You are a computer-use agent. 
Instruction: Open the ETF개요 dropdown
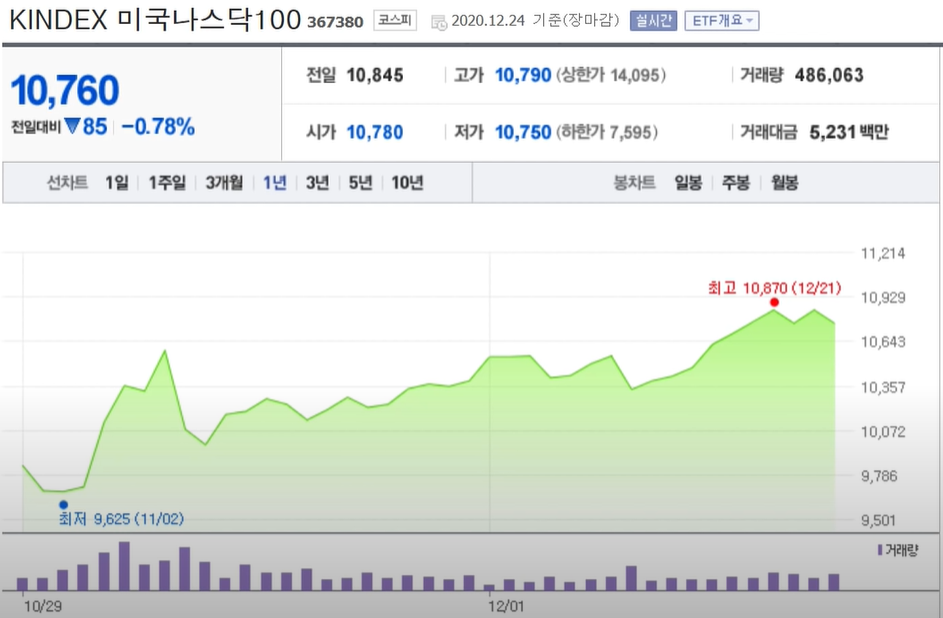pyautogui.click(x=722, y=21)
